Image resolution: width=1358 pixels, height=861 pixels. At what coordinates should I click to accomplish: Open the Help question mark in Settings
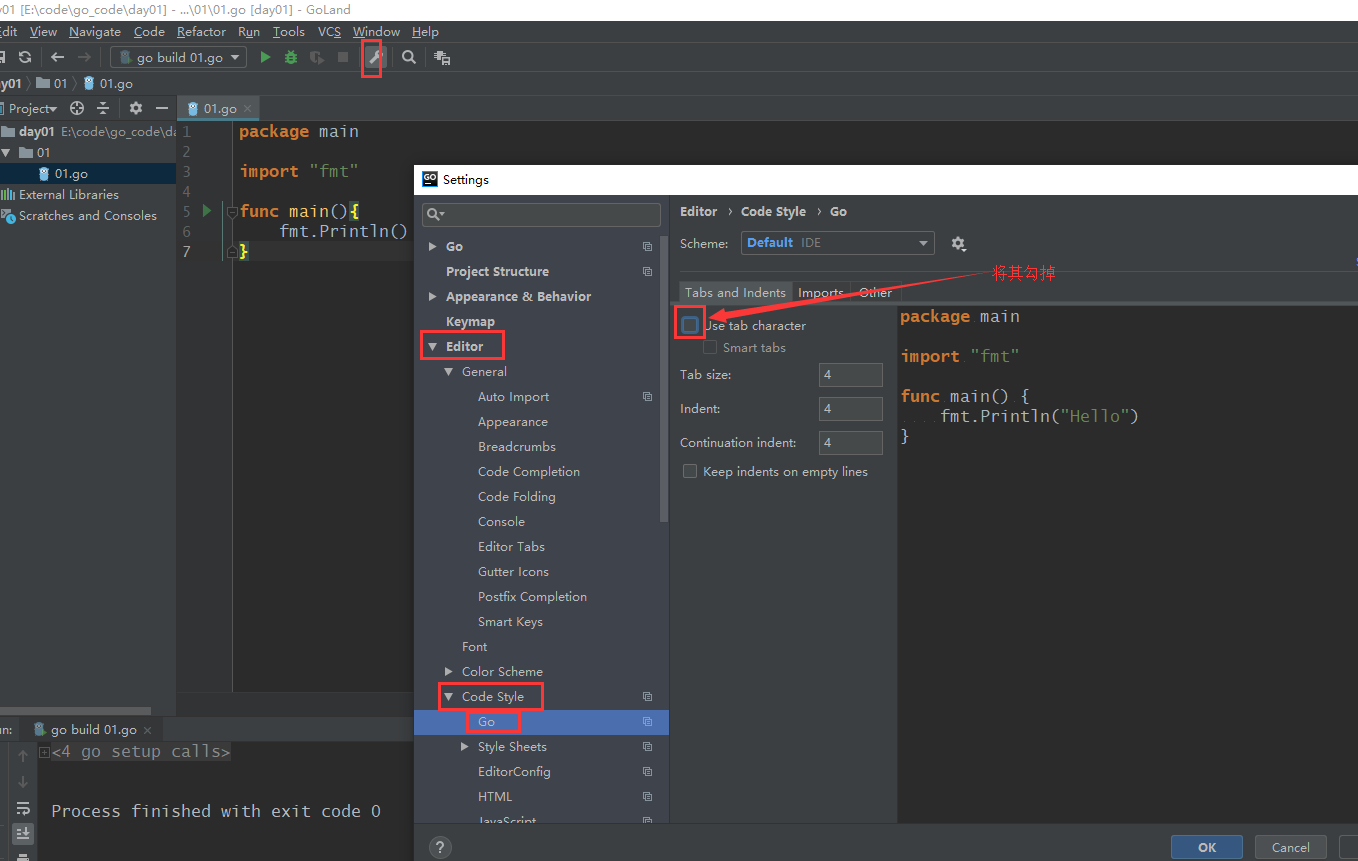(x=439, y=847)
